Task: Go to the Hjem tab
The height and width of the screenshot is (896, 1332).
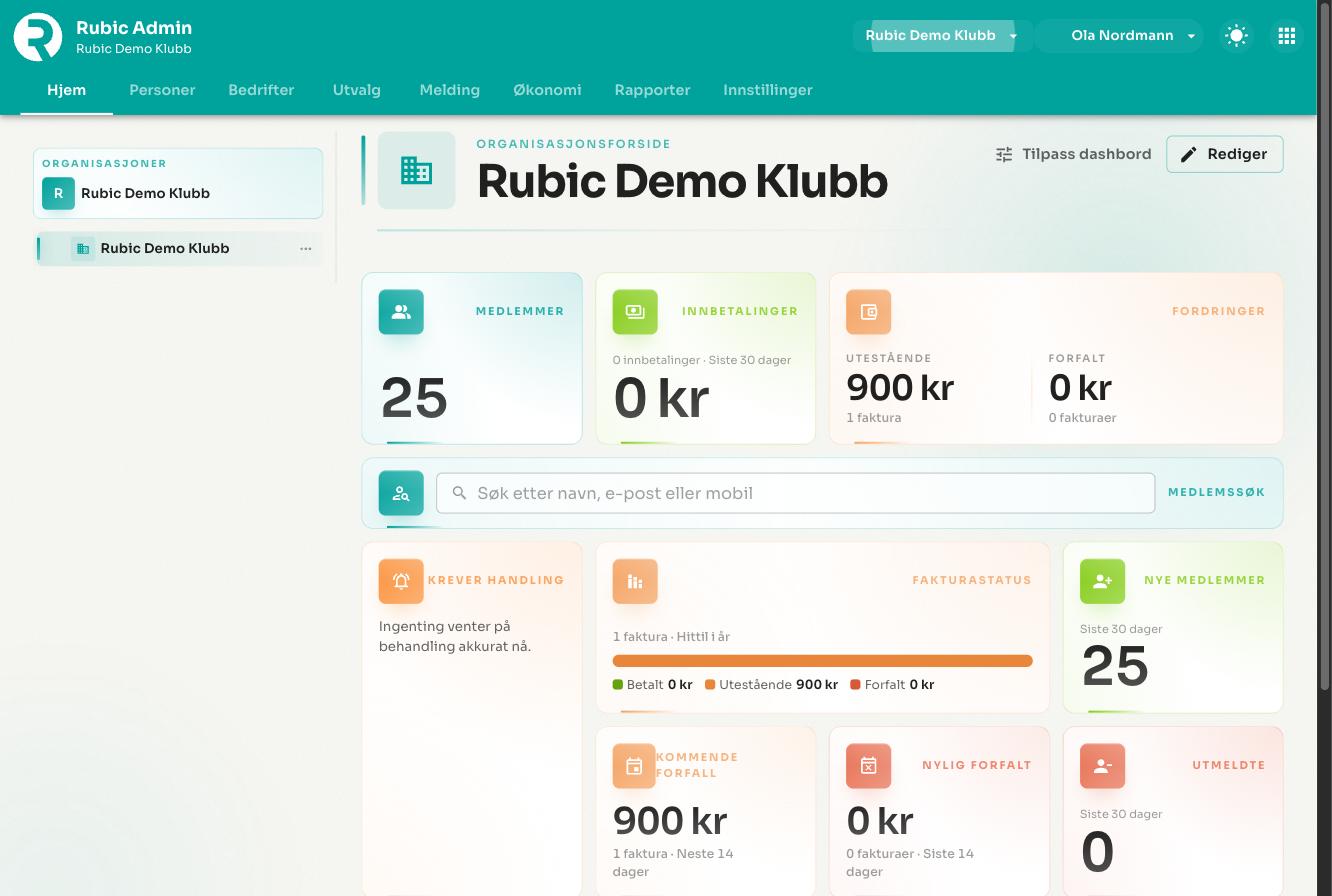Action: click(67, 90)
